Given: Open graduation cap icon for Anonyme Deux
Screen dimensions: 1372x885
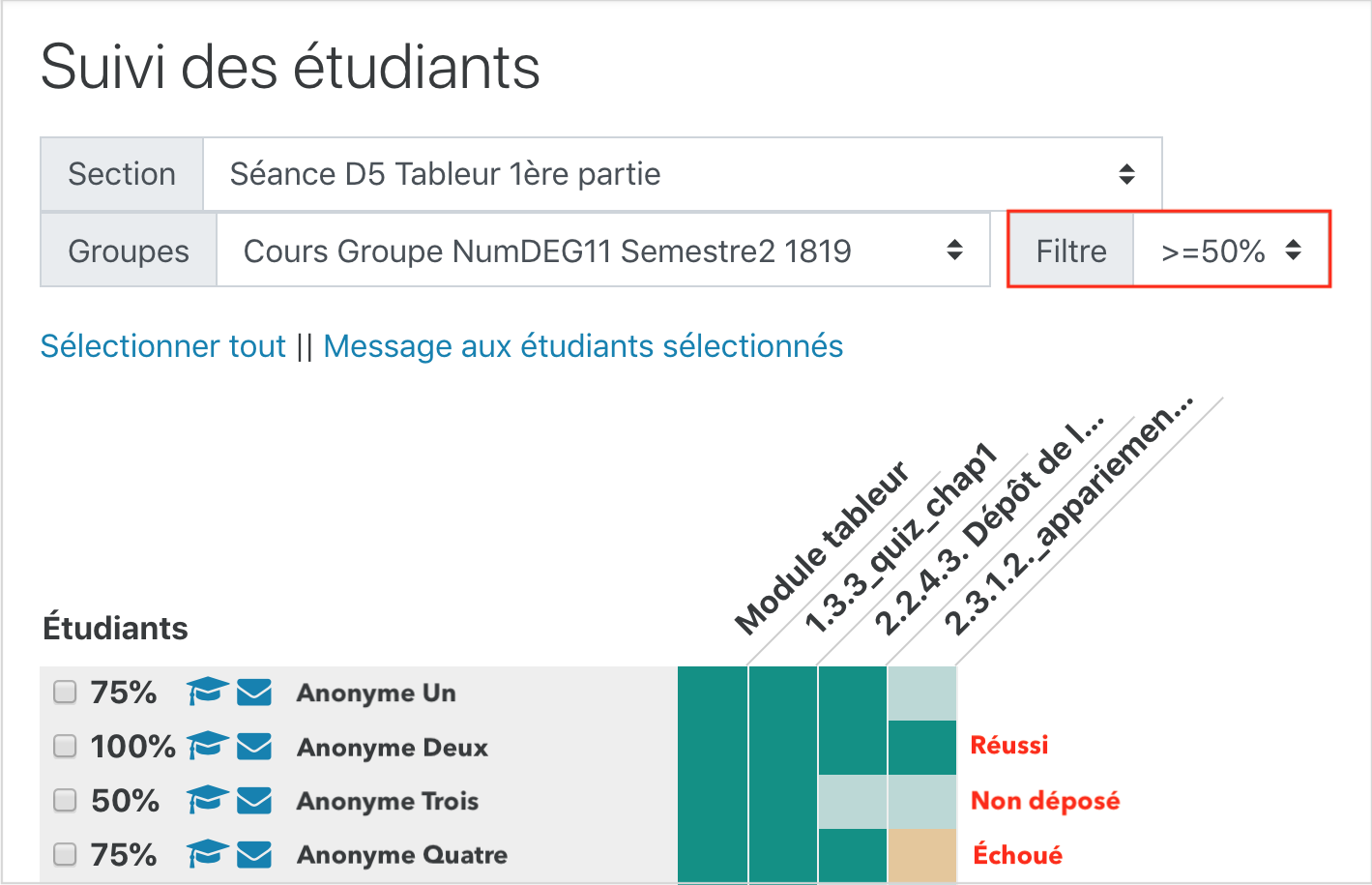Looking at the screenshot, I should coord(207,746).
